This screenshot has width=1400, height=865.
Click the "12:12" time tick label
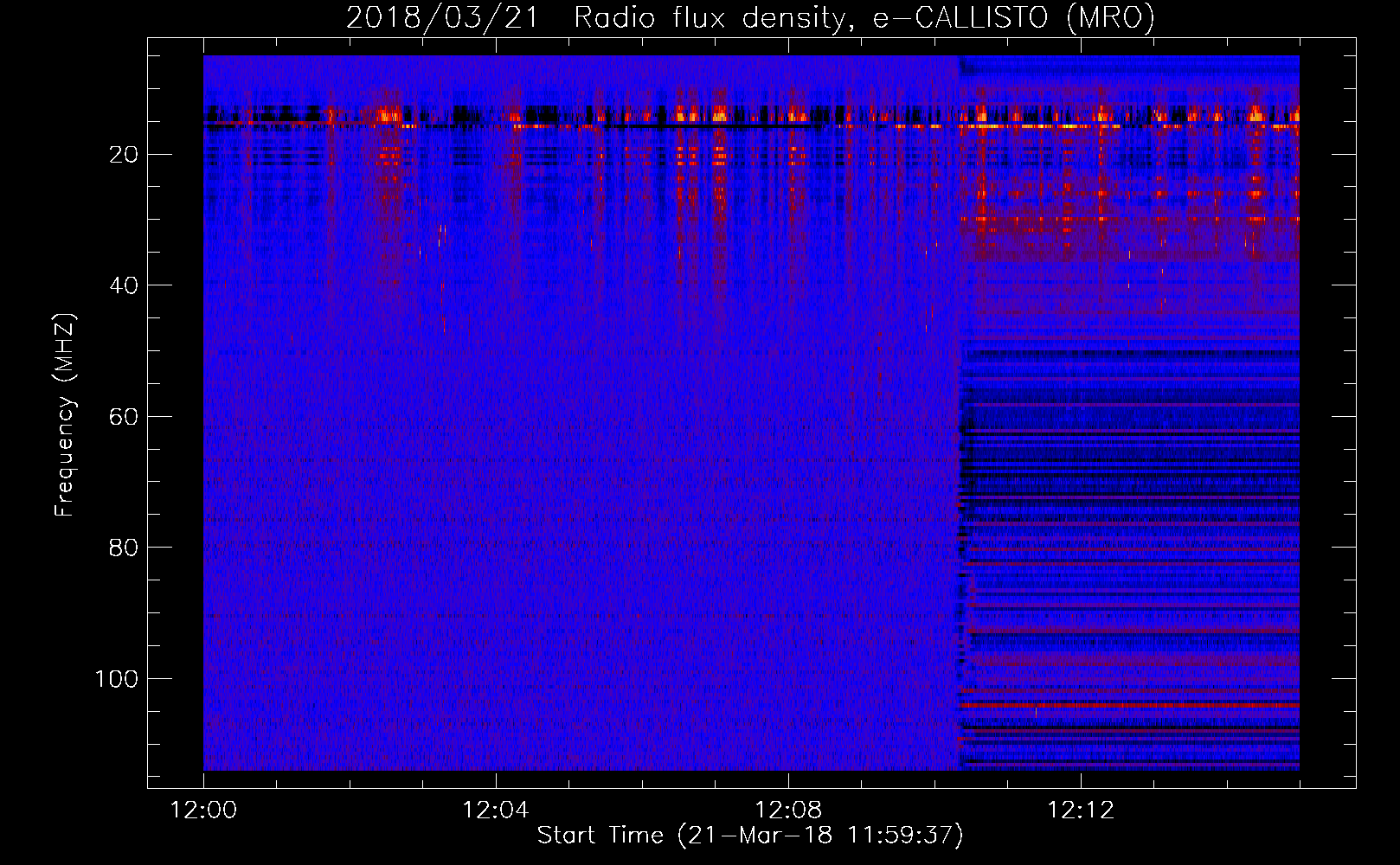coord(1081,811)
